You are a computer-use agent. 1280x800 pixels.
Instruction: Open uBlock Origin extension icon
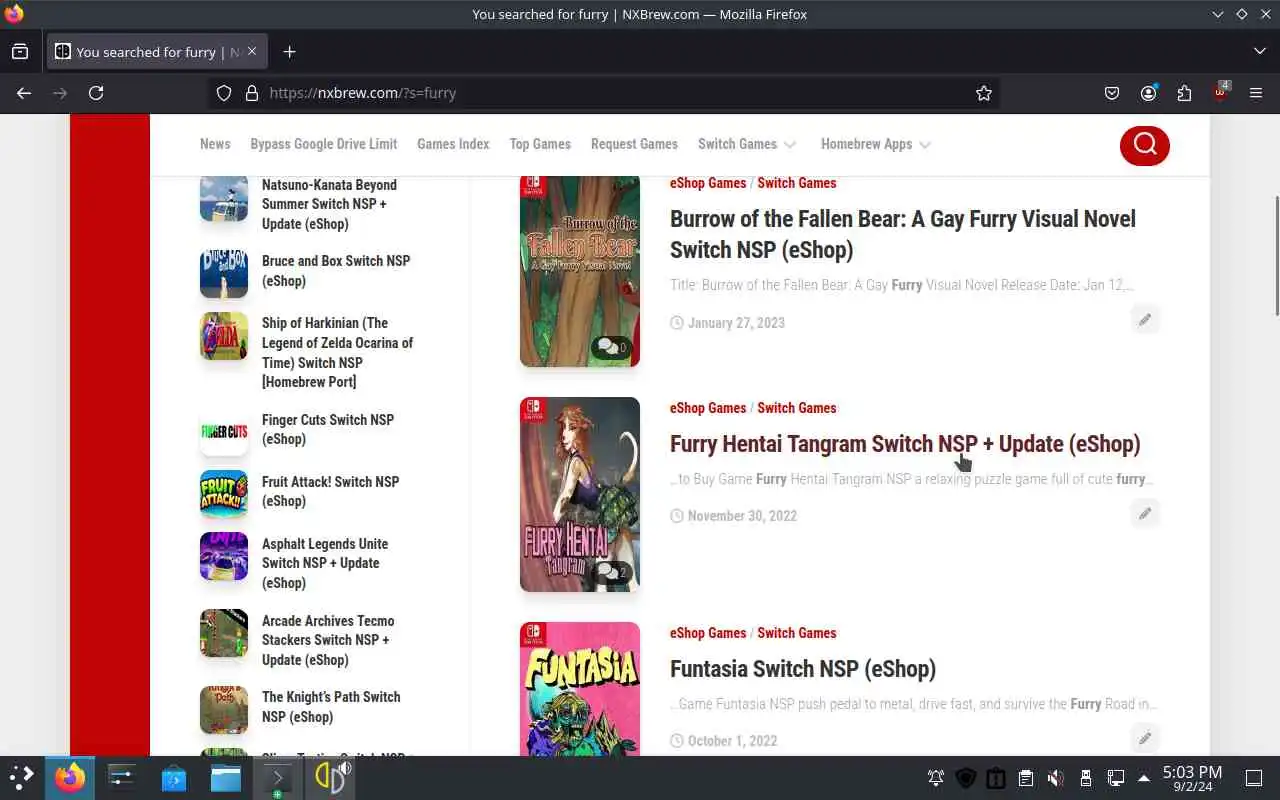coord(1220,92)
